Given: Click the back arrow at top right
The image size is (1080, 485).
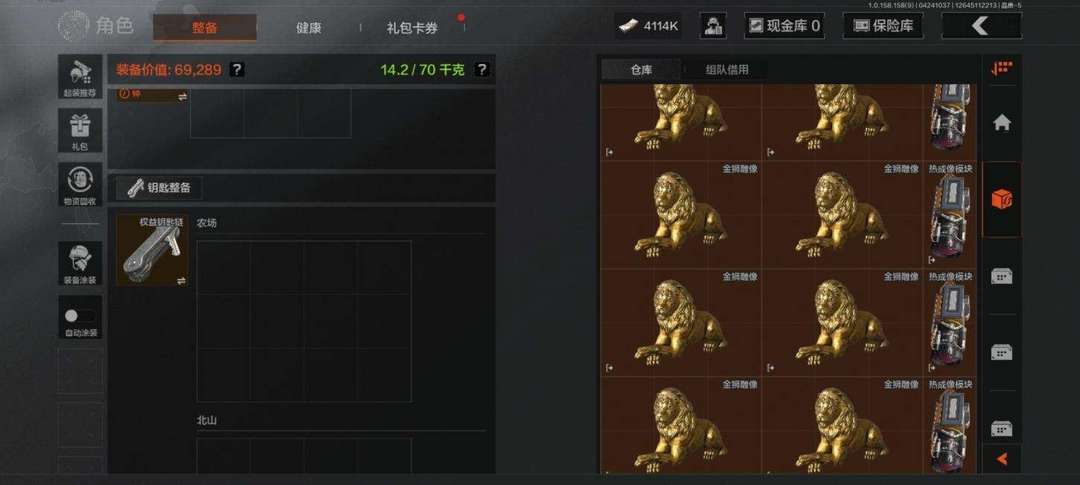Looking at the screenshot, I should pos(981,26).
